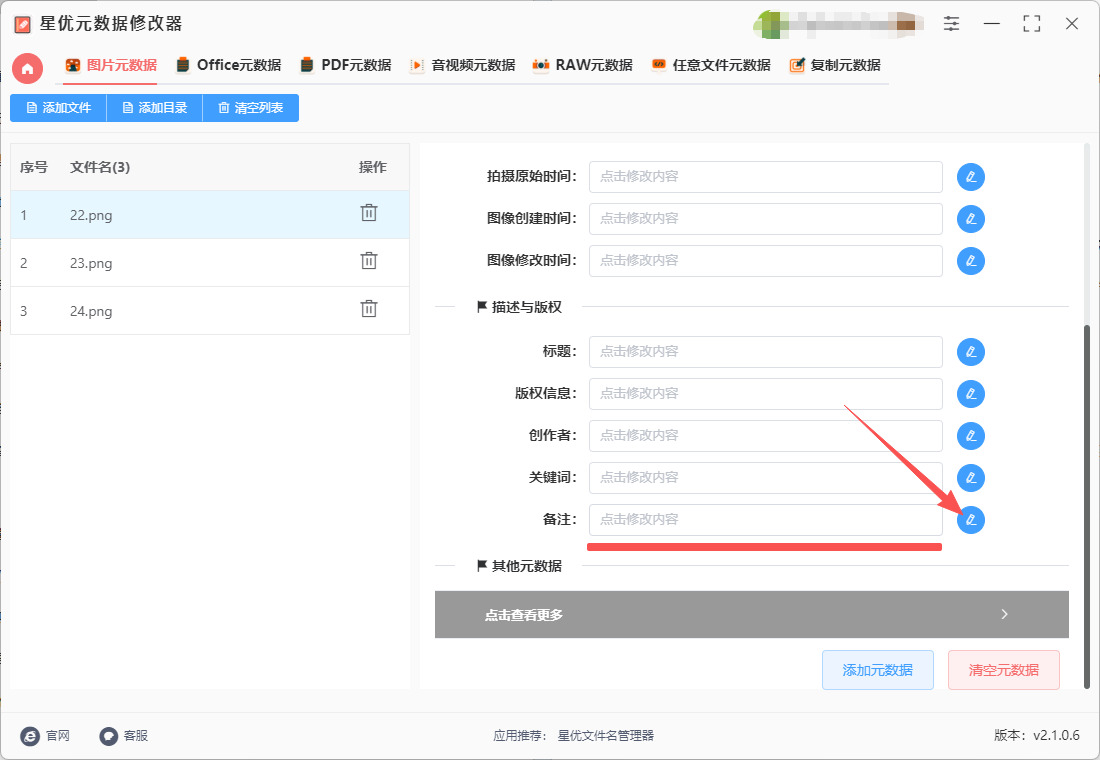Click the edit icon next to 图像修改时间

971,261
